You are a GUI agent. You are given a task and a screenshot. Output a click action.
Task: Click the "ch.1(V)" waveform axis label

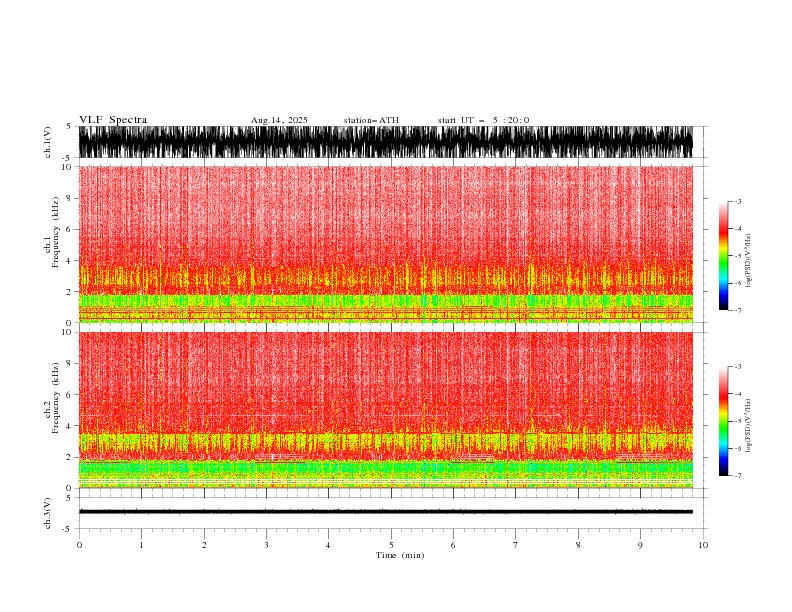[48, 142]
